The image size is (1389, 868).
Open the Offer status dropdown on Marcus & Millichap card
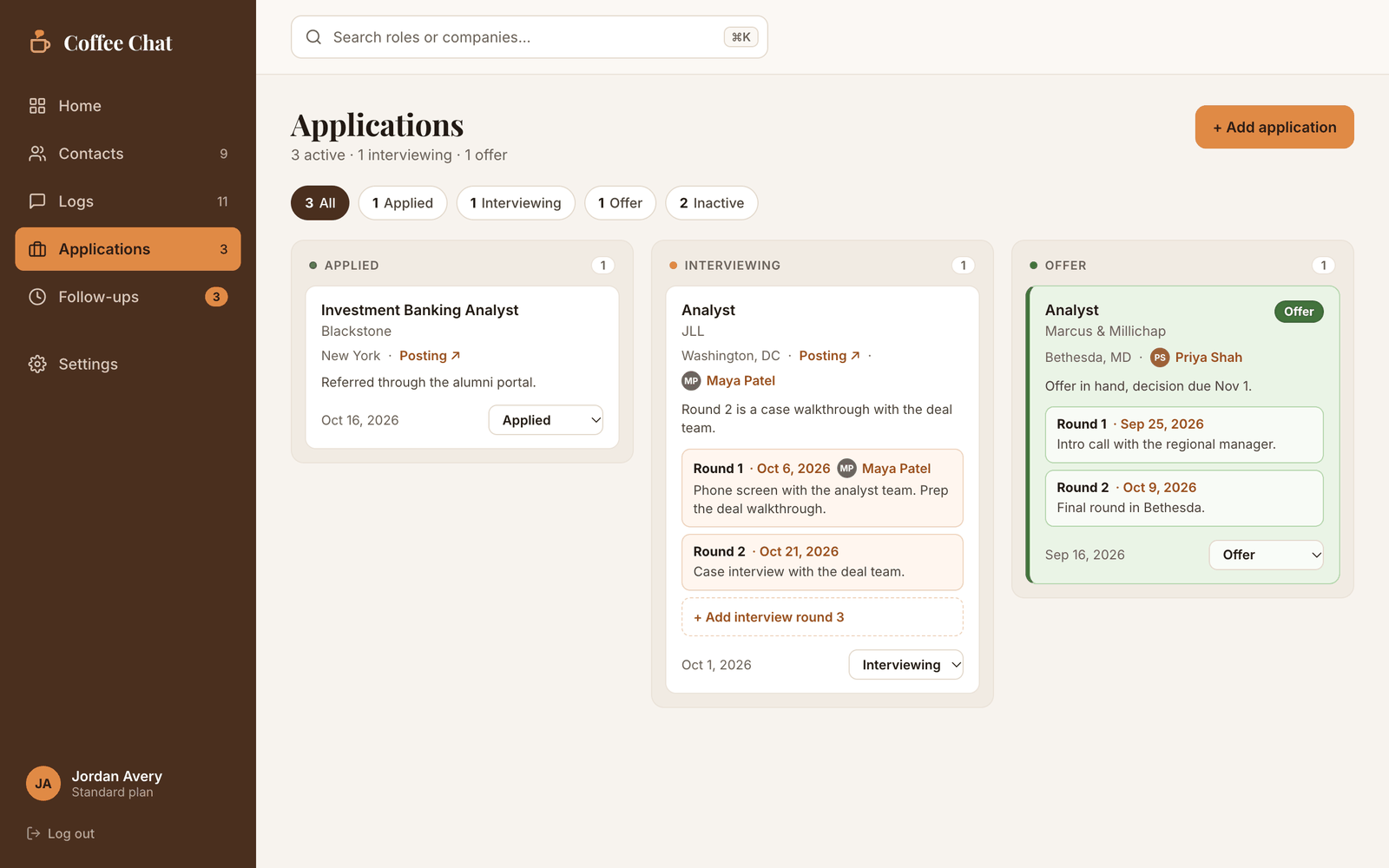pos(1266,555)
